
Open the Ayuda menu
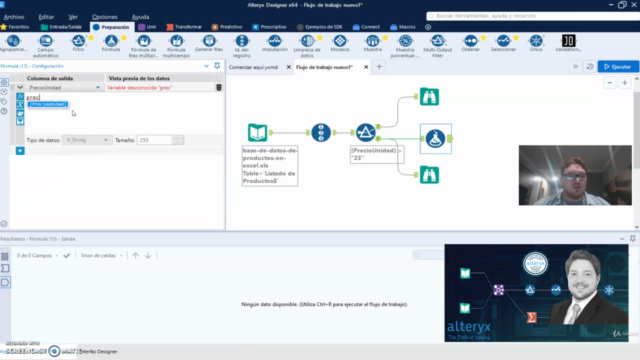coord(140,17)
